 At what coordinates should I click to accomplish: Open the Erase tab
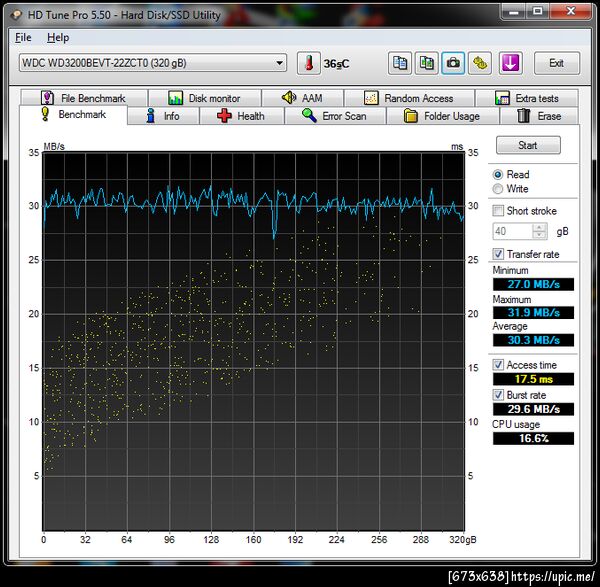tap(539, 116)
